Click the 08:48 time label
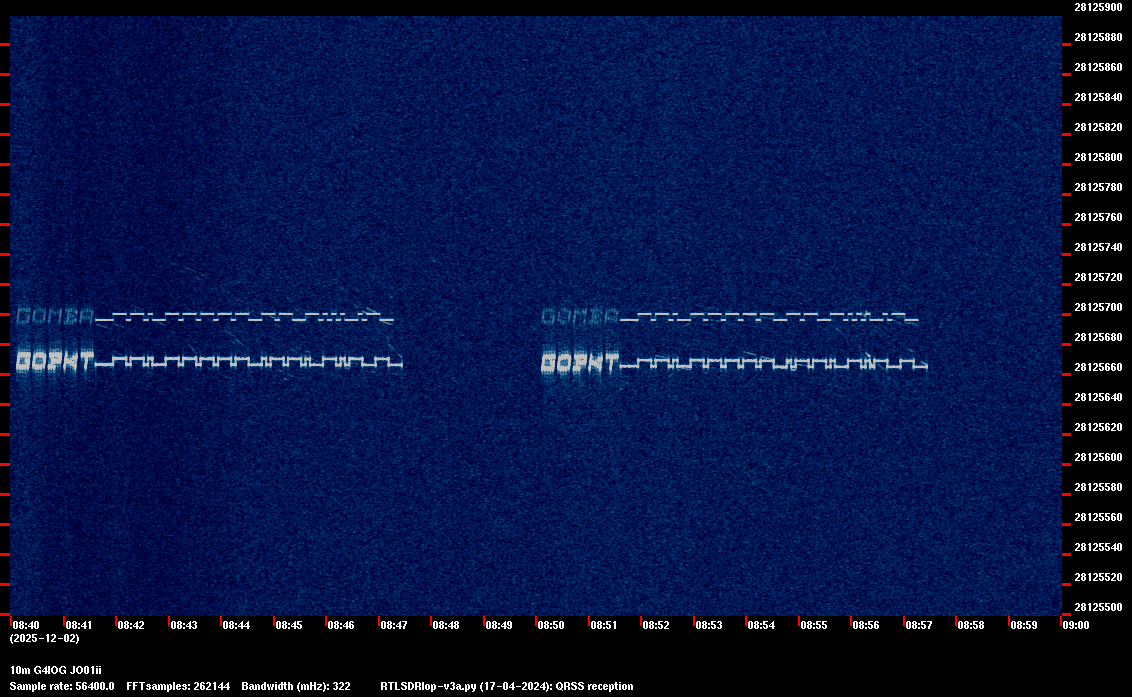Viewport: 1132px width, 697px height. click(445, 625)
